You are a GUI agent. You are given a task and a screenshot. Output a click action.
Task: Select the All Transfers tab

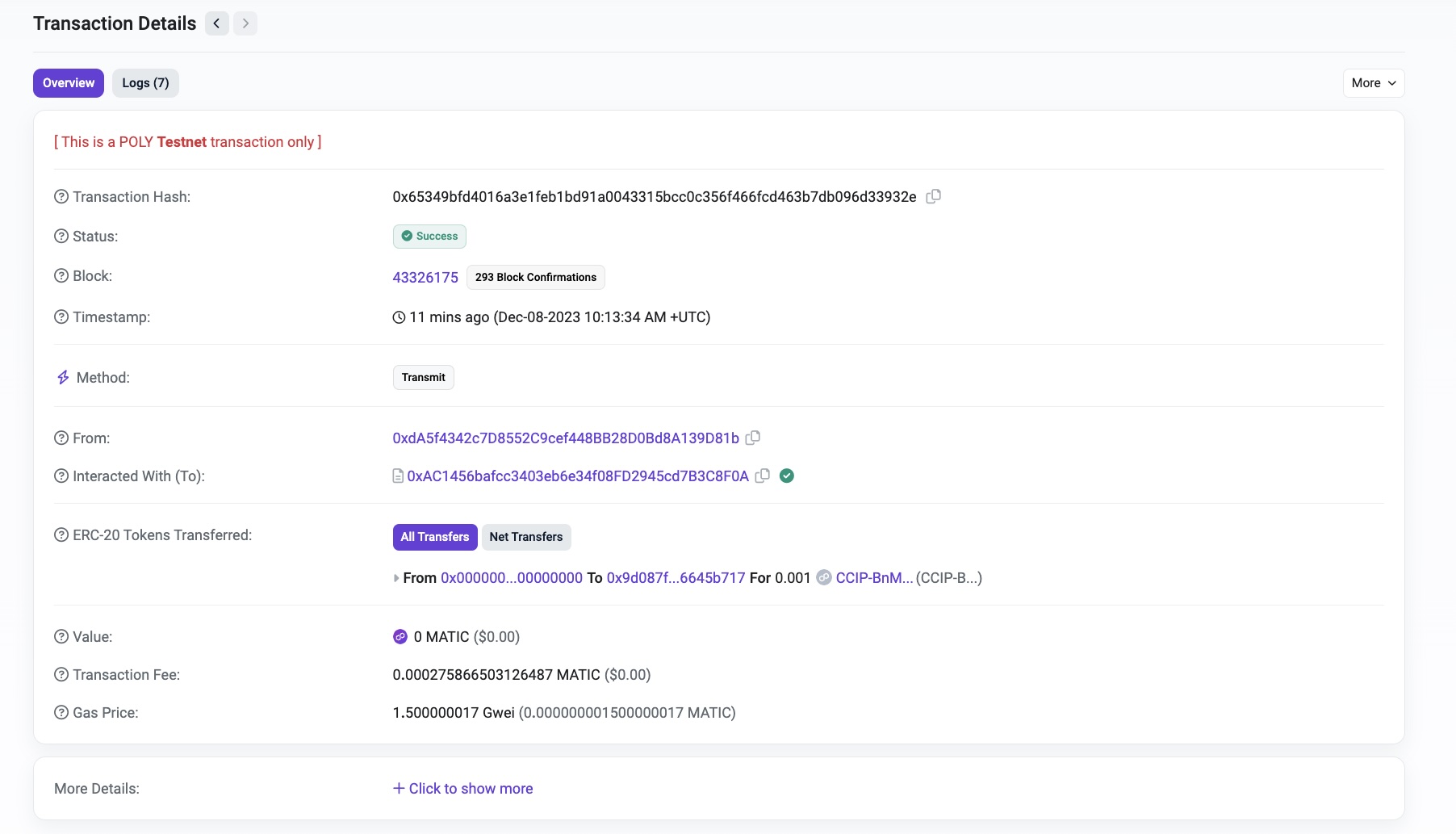(x=435, y=537)
